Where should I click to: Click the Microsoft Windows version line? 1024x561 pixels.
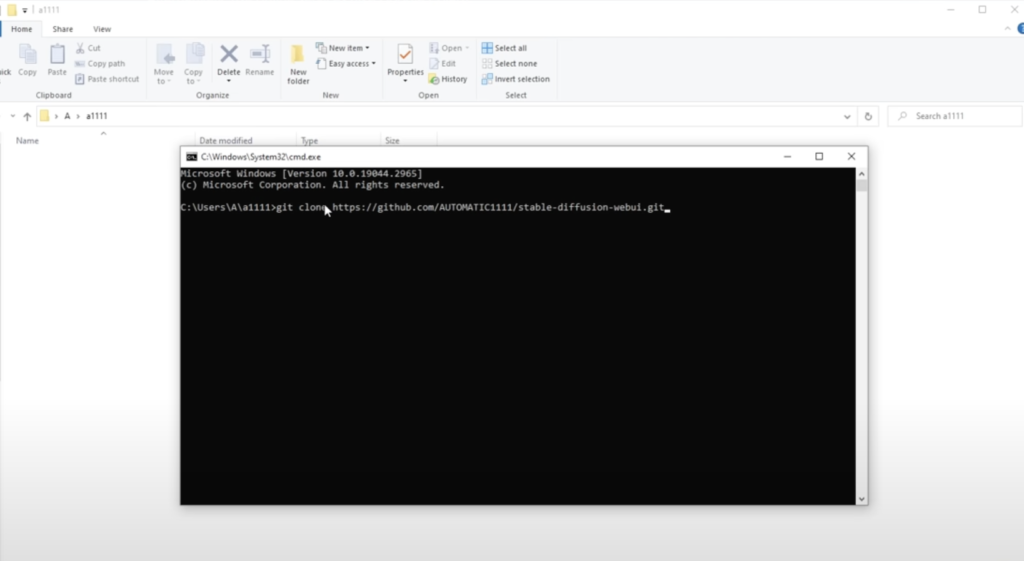point(302,174)
